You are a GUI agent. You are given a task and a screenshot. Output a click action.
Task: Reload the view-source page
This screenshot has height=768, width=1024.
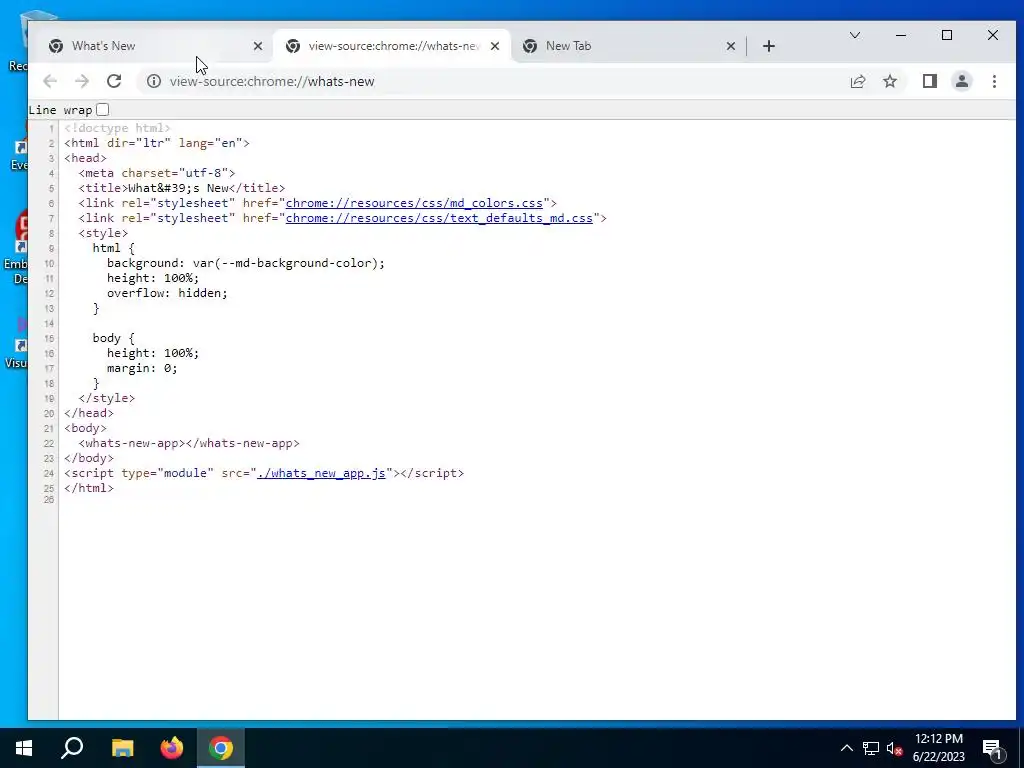point(114,81)
